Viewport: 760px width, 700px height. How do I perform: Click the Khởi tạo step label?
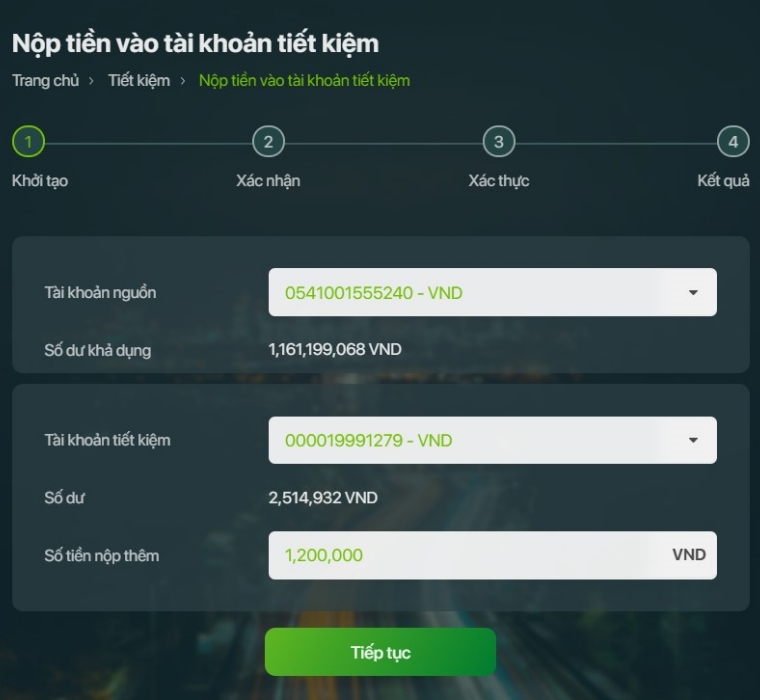click(x=40, y=181)
